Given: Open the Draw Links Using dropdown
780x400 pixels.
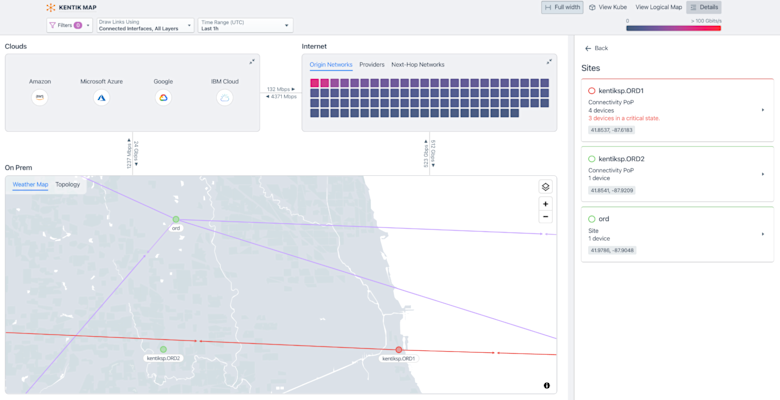Looking at the screenshot, I should click(145, 25).
